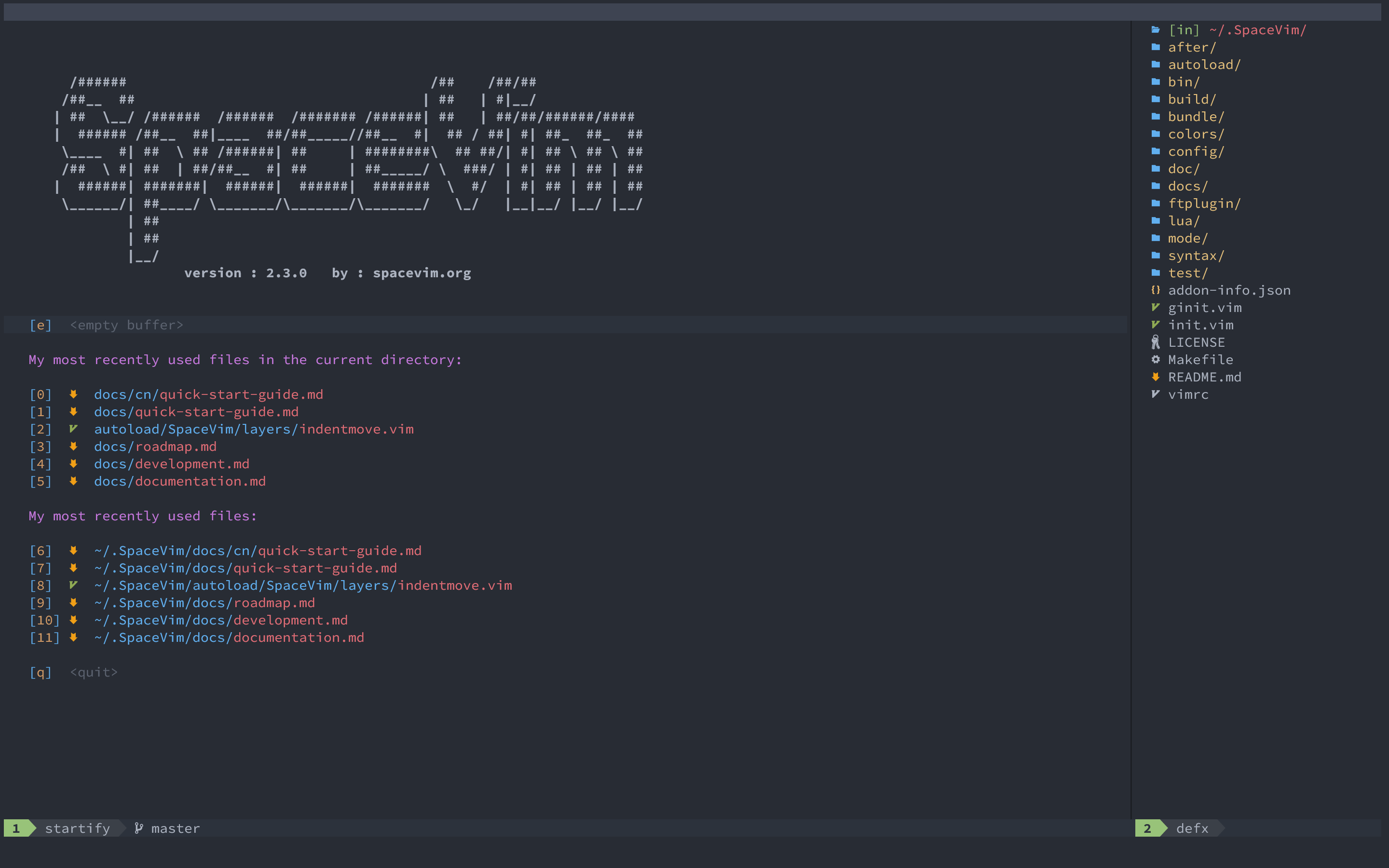Click the JSON braces icon of addon-info.json
Viewport: 1389px width, 868px height.
tap(1156, 290)
